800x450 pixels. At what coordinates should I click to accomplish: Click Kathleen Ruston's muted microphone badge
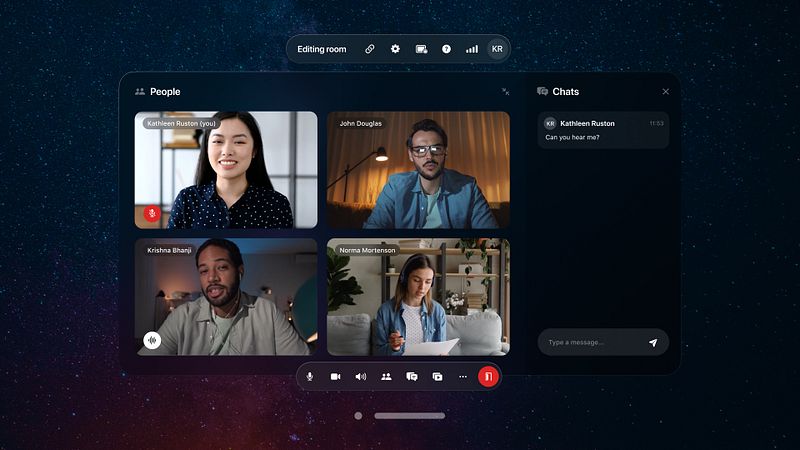click(x=152, y=213)
